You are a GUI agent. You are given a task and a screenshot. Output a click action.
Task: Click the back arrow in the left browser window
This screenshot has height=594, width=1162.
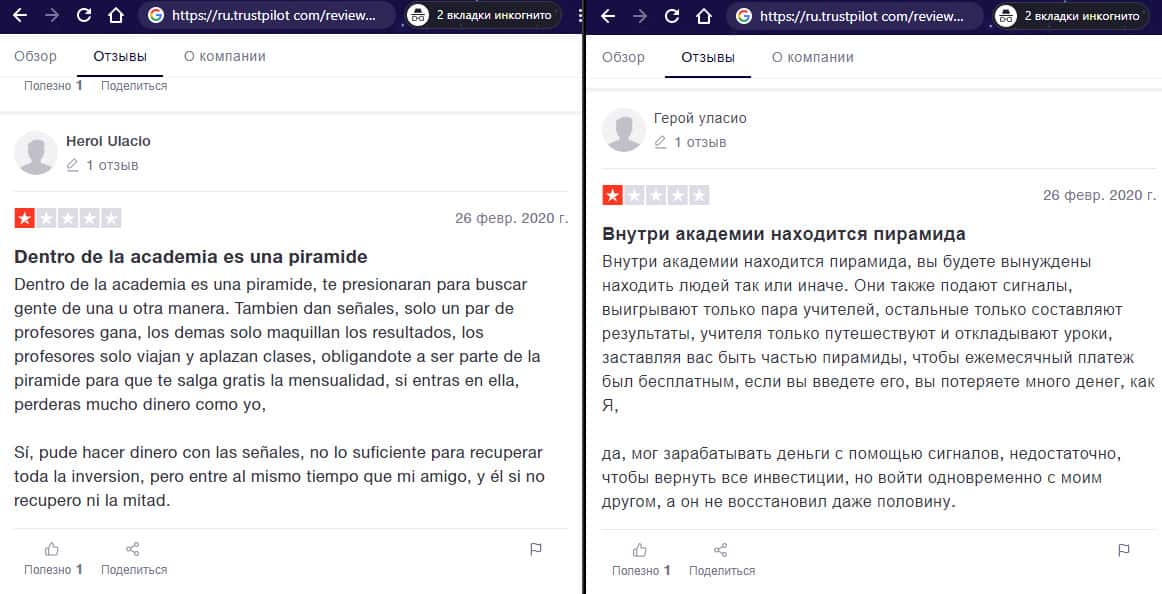(20, 16)
